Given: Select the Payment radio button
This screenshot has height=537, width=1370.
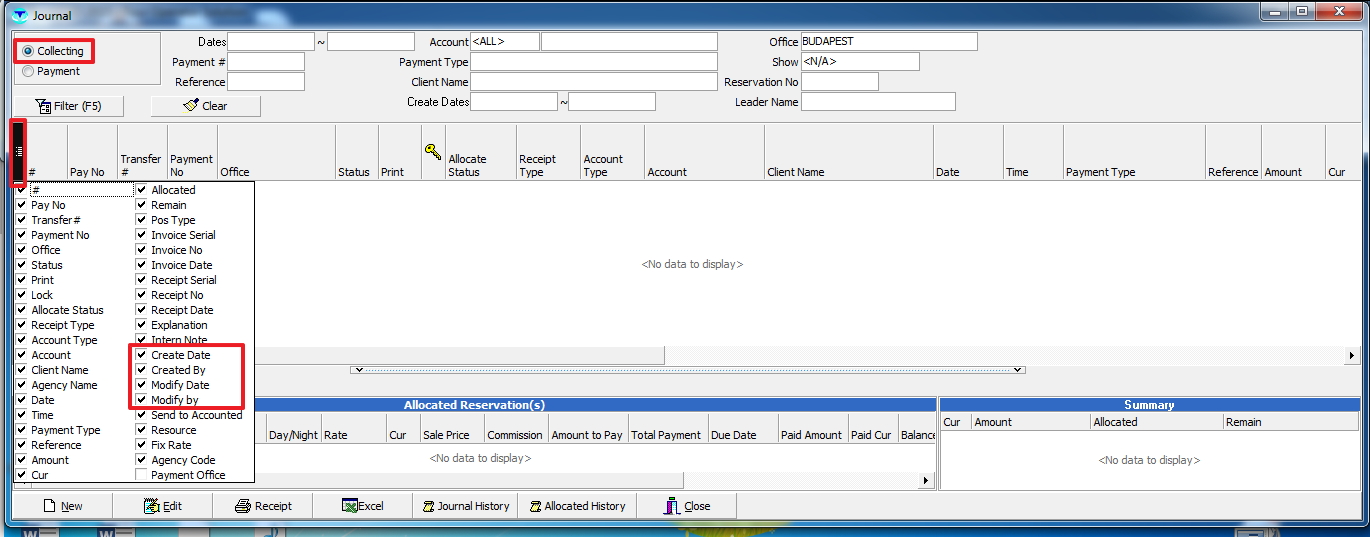Looking at the screenshot, I should [28, 71].
